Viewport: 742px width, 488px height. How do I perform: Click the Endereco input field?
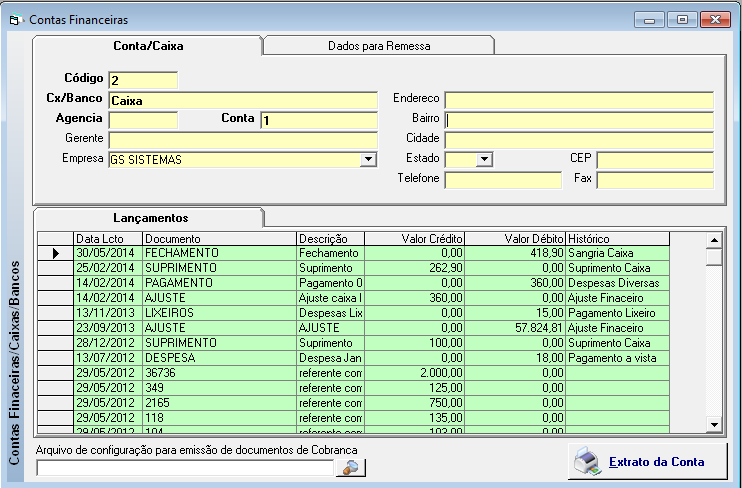point(578,100)
